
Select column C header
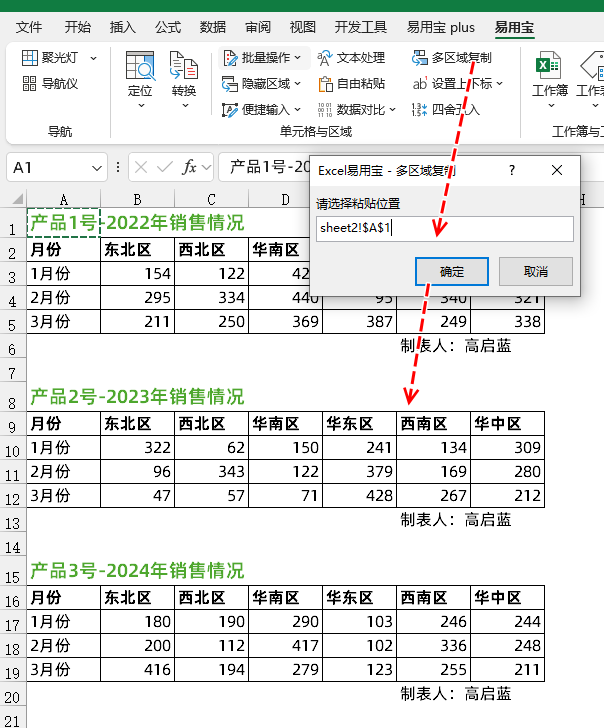(211, 200)
